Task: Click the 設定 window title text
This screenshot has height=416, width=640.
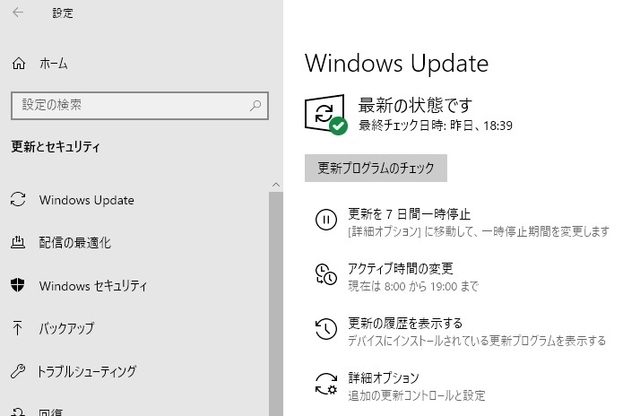Action: coord(63,13)
